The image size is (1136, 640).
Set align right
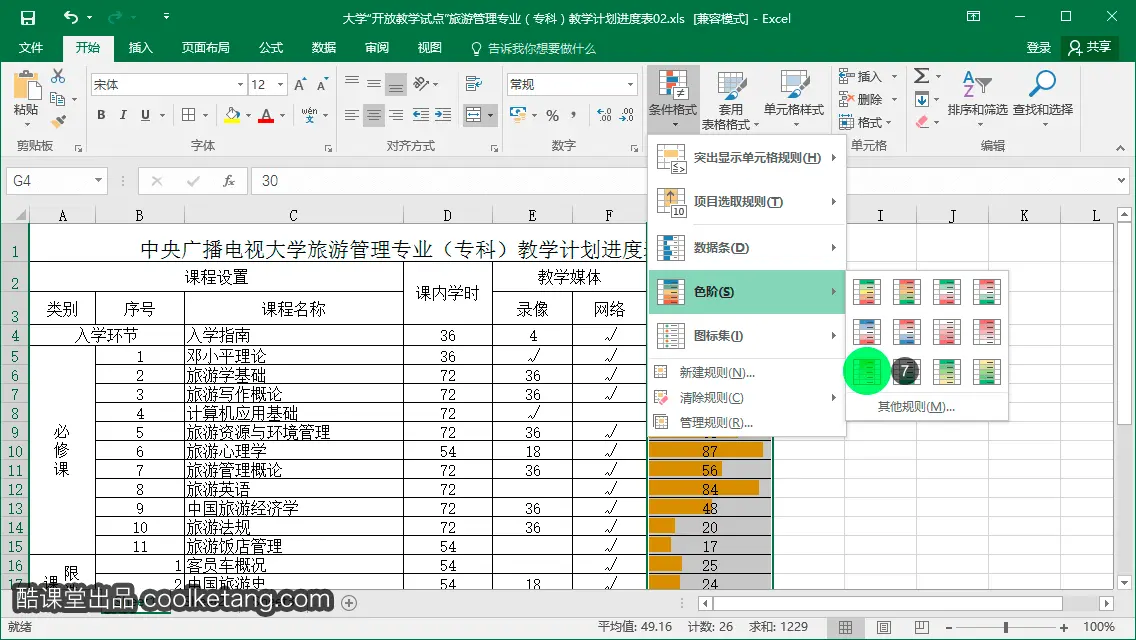click(x=396, y=115)
